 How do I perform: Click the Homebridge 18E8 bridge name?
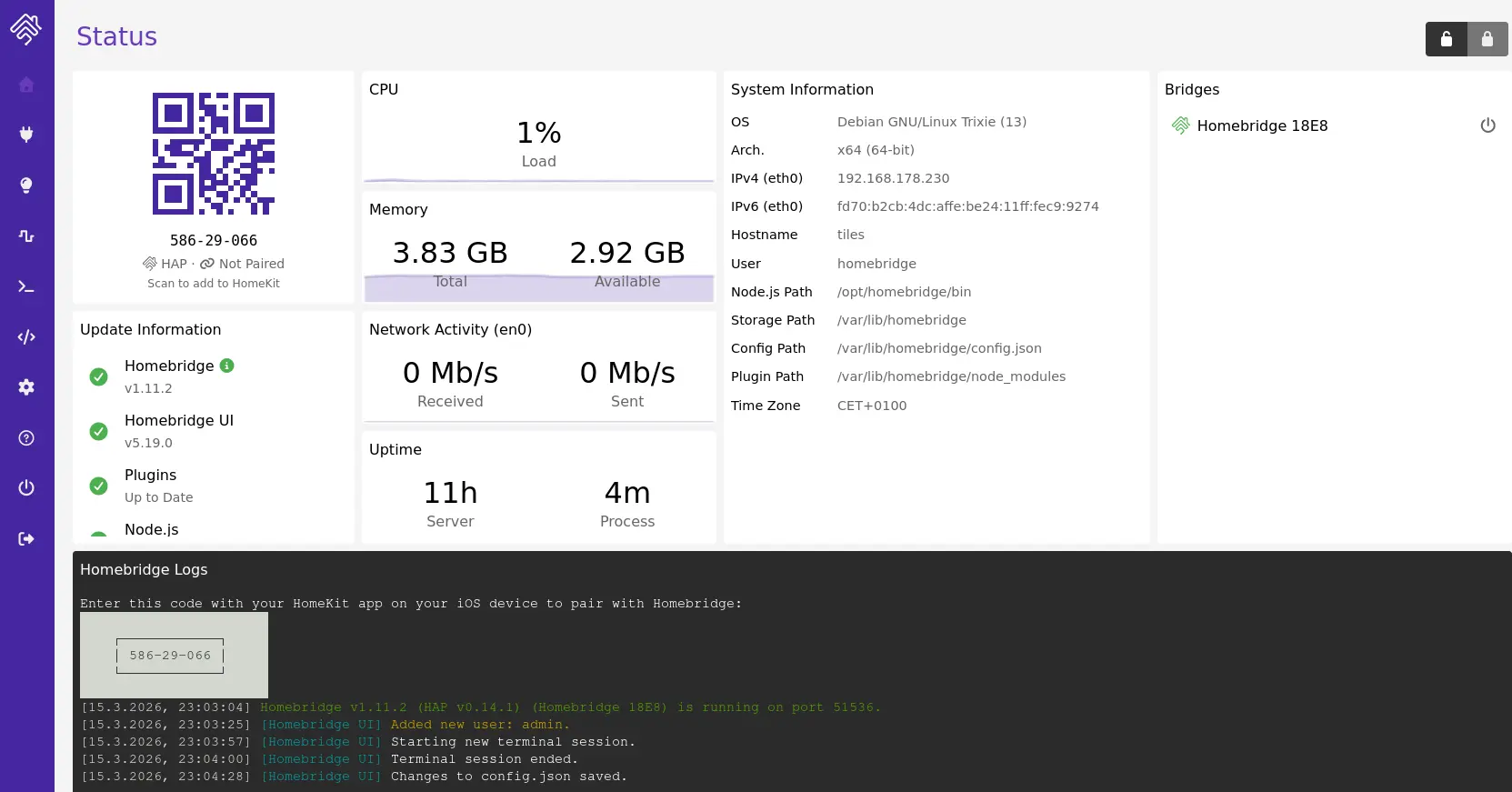[1262, 125]
